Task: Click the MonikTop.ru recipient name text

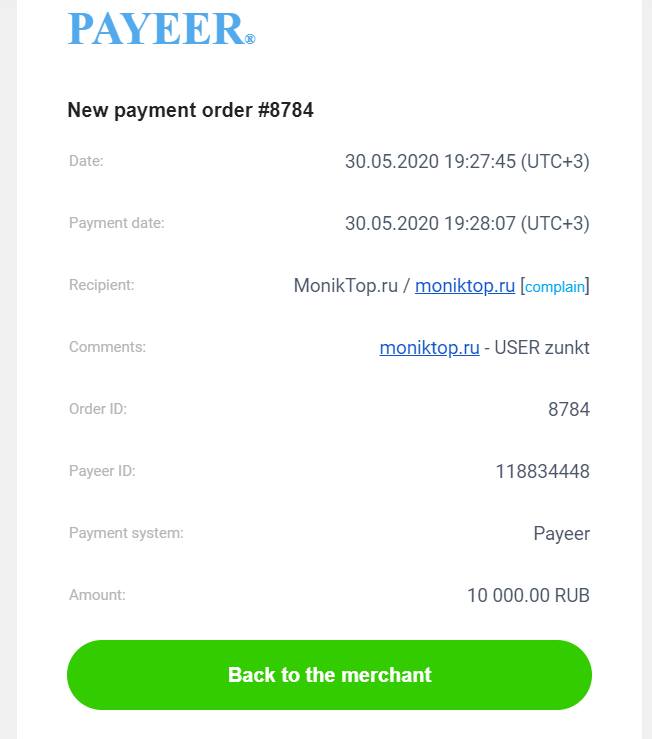Action: pyautogui.click(x=345, y=286)
